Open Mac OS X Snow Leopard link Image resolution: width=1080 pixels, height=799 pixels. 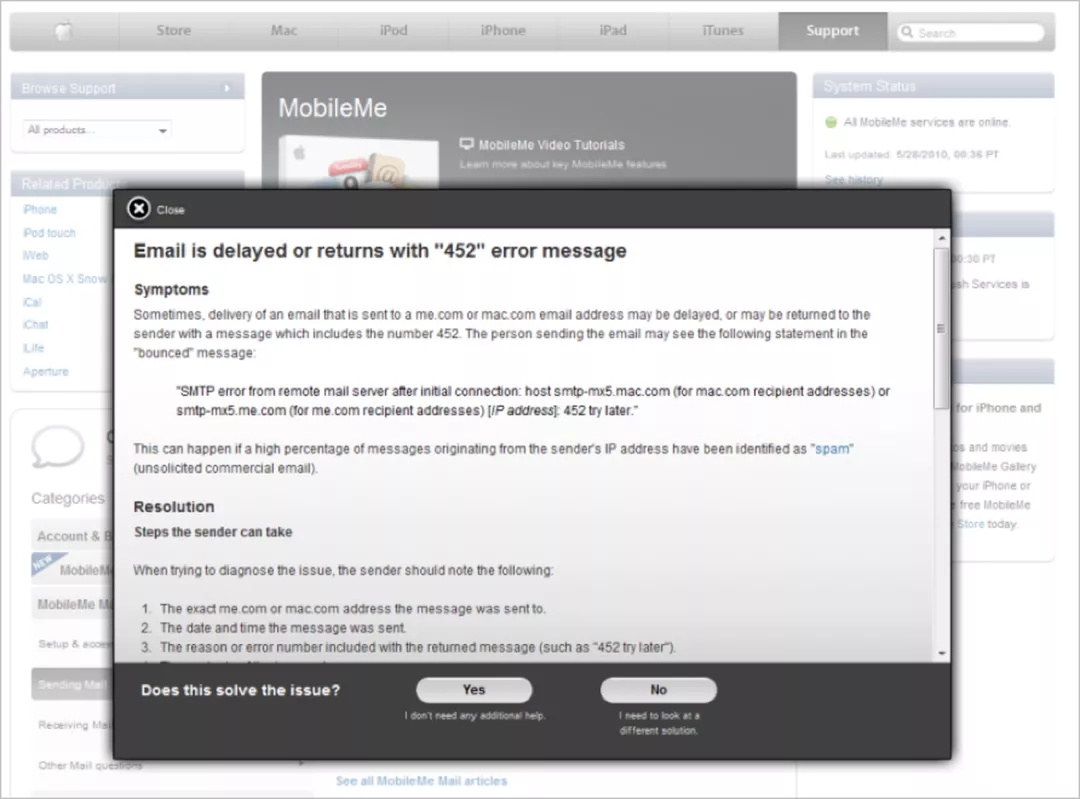pyautogui.click(x=65, y=279)
